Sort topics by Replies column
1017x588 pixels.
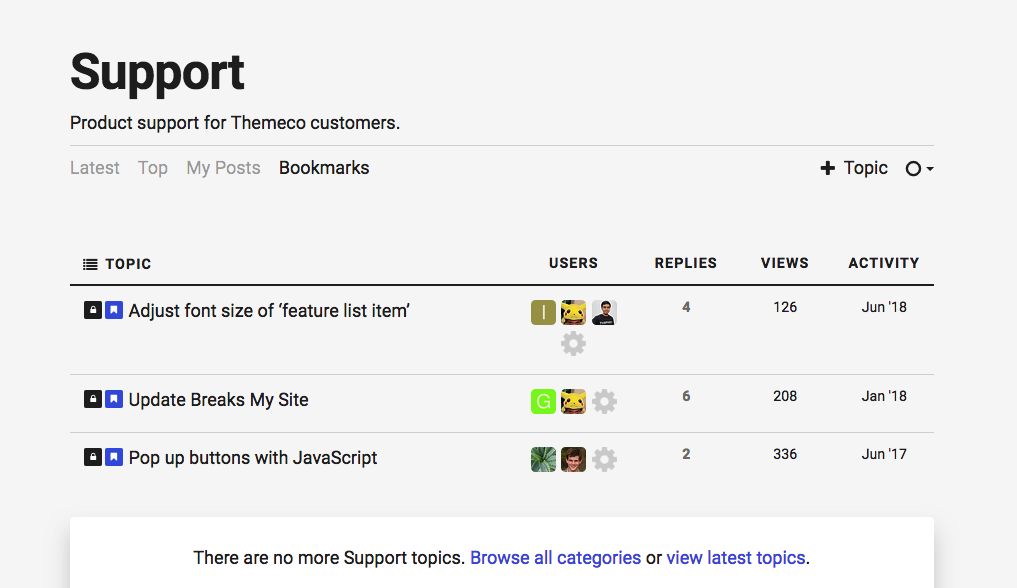[x=686, y=263]
